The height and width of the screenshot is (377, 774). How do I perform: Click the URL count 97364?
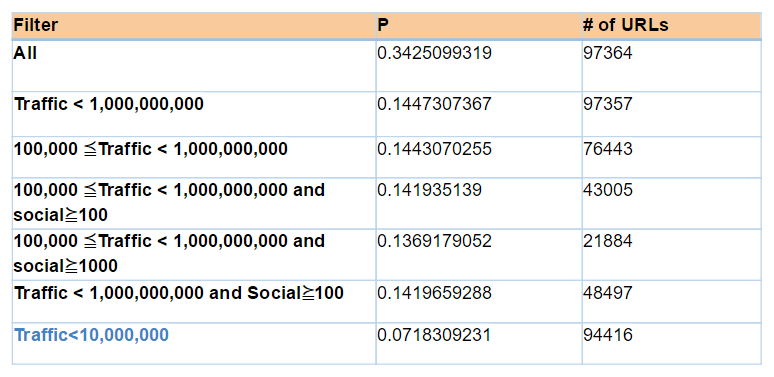coord(608,53)
